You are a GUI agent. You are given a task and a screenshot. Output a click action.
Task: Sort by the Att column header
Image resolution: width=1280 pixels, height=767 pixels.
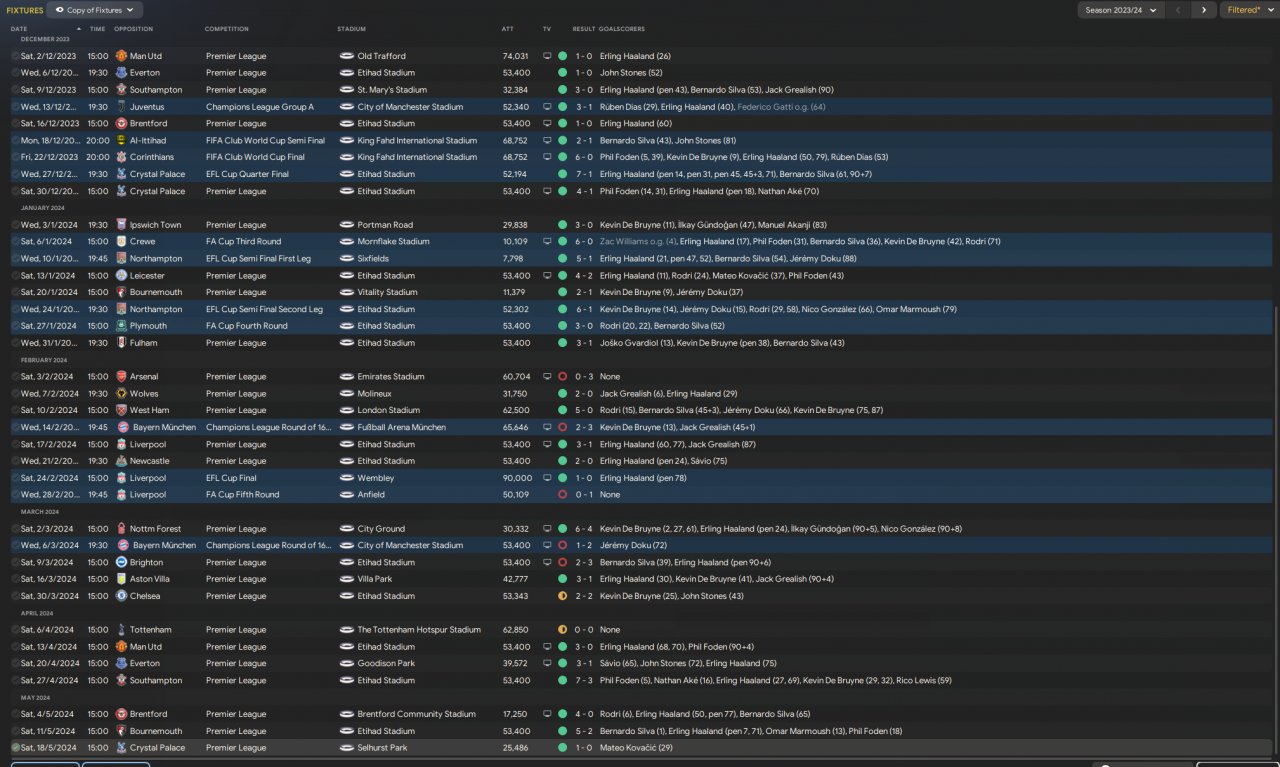click(x=508, y=29)
